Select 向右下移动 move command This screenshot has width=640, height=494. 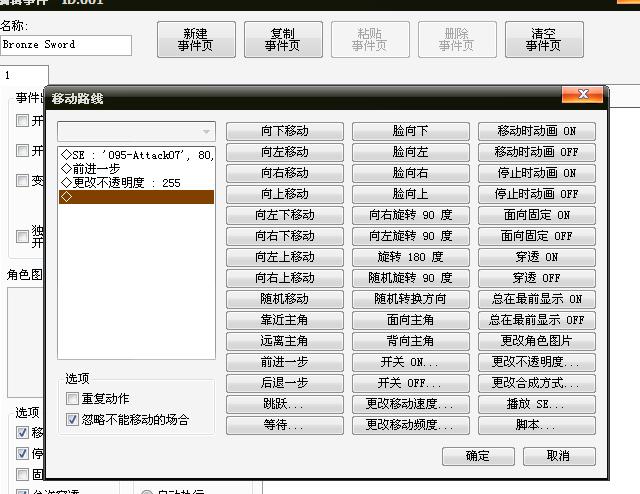point(284,236)
